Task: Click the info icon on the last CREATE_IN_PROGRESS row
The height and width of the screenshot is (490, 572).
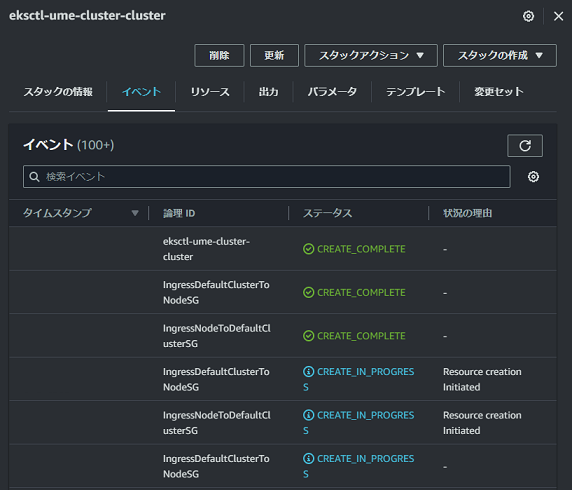Action: click(308, 458)
